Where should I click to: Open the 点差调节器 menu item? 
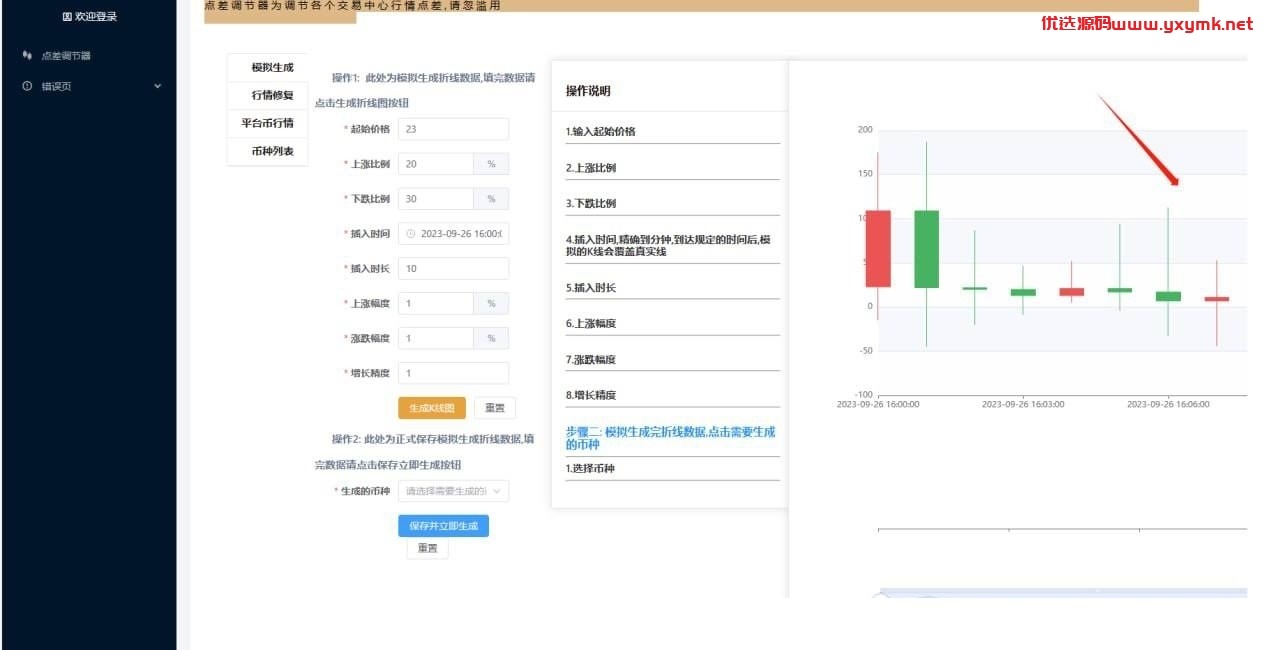(x=66, y=56)
